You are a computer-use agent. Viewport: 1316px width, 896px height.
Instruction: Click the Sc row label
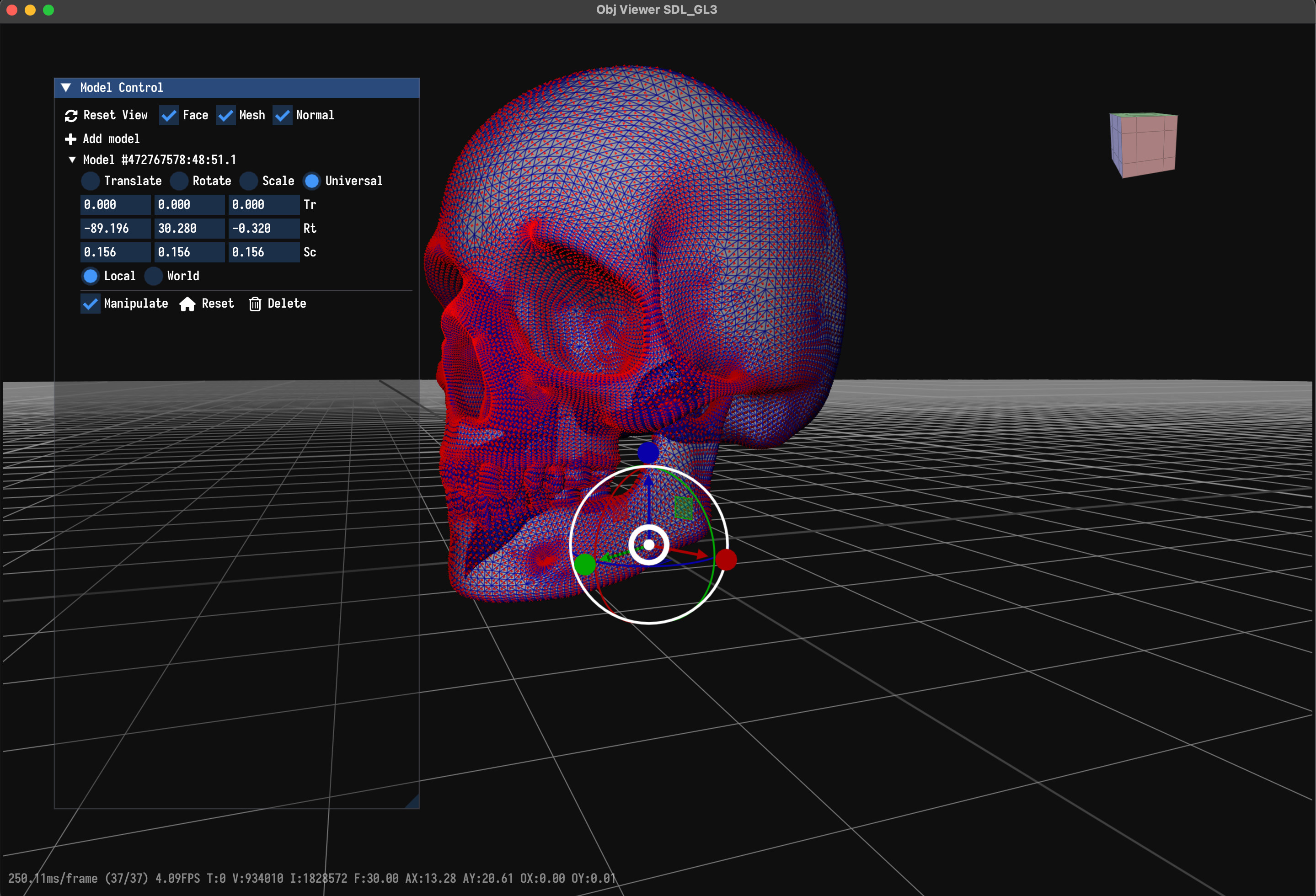pyautogui.click(x=310, y=252)
